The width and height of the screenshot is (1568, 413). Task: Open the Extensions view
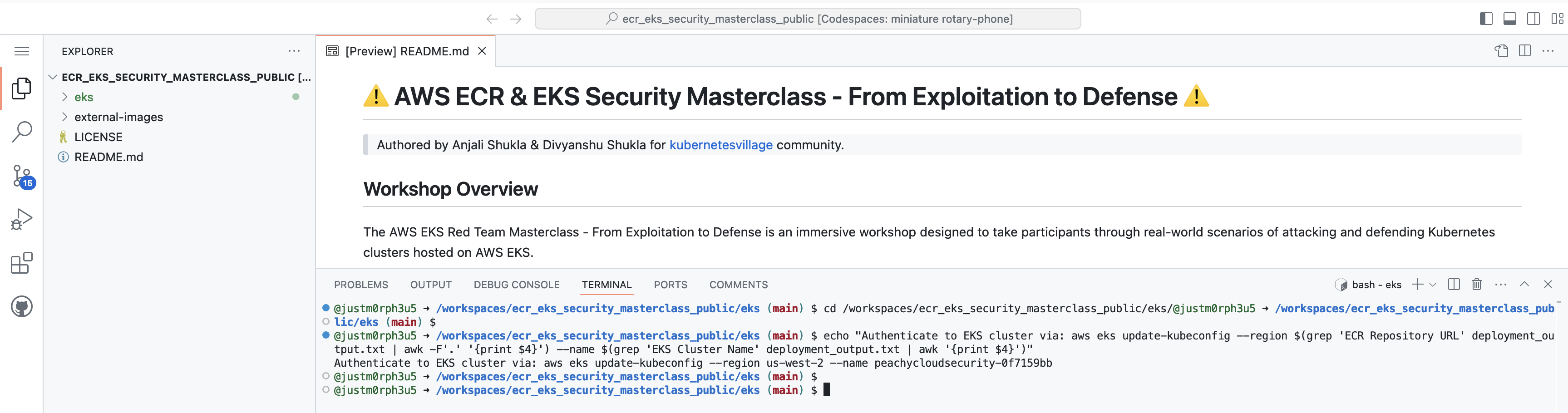(22, 263)
